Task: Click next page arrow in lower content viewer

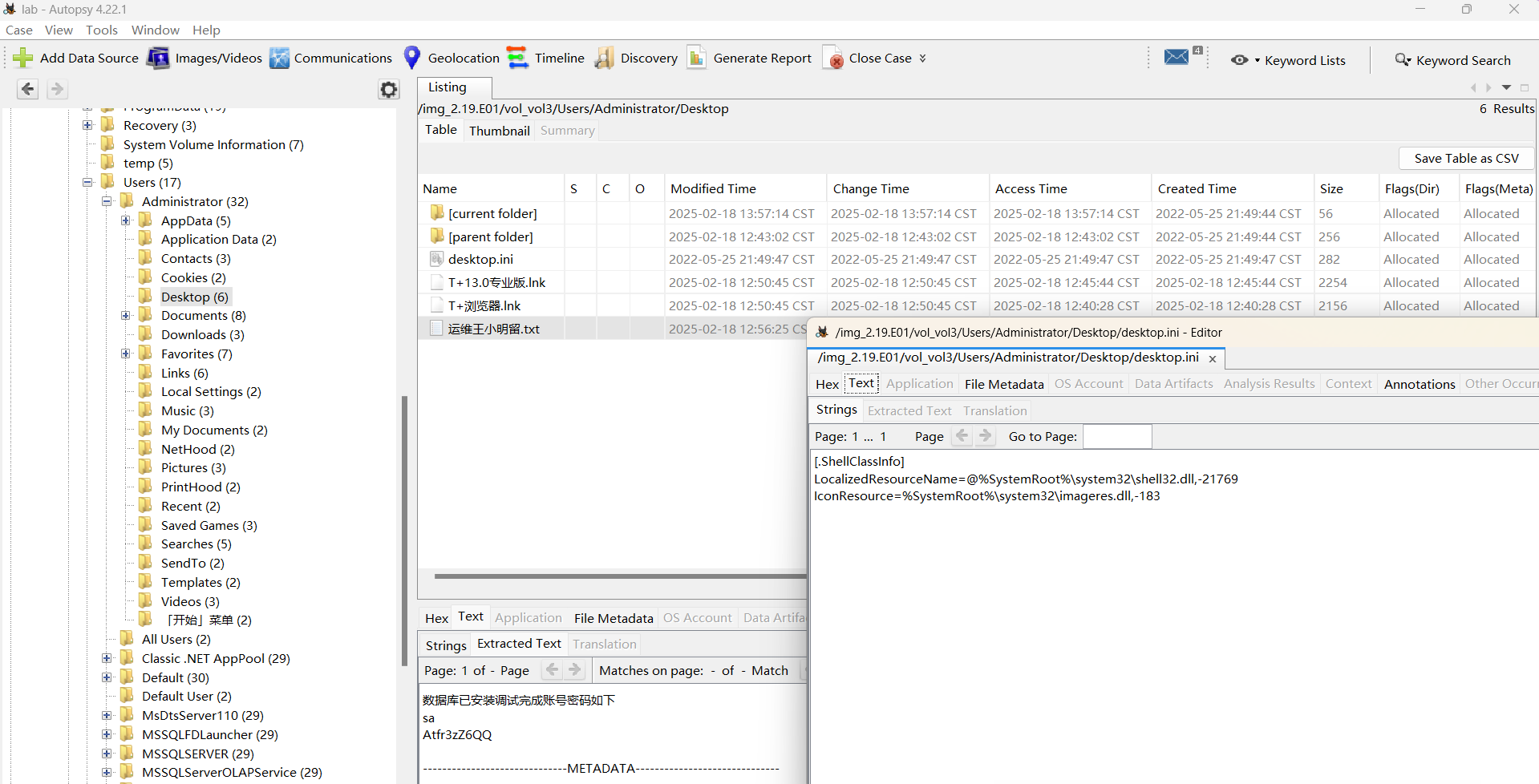Action: (x=575, y=670)
